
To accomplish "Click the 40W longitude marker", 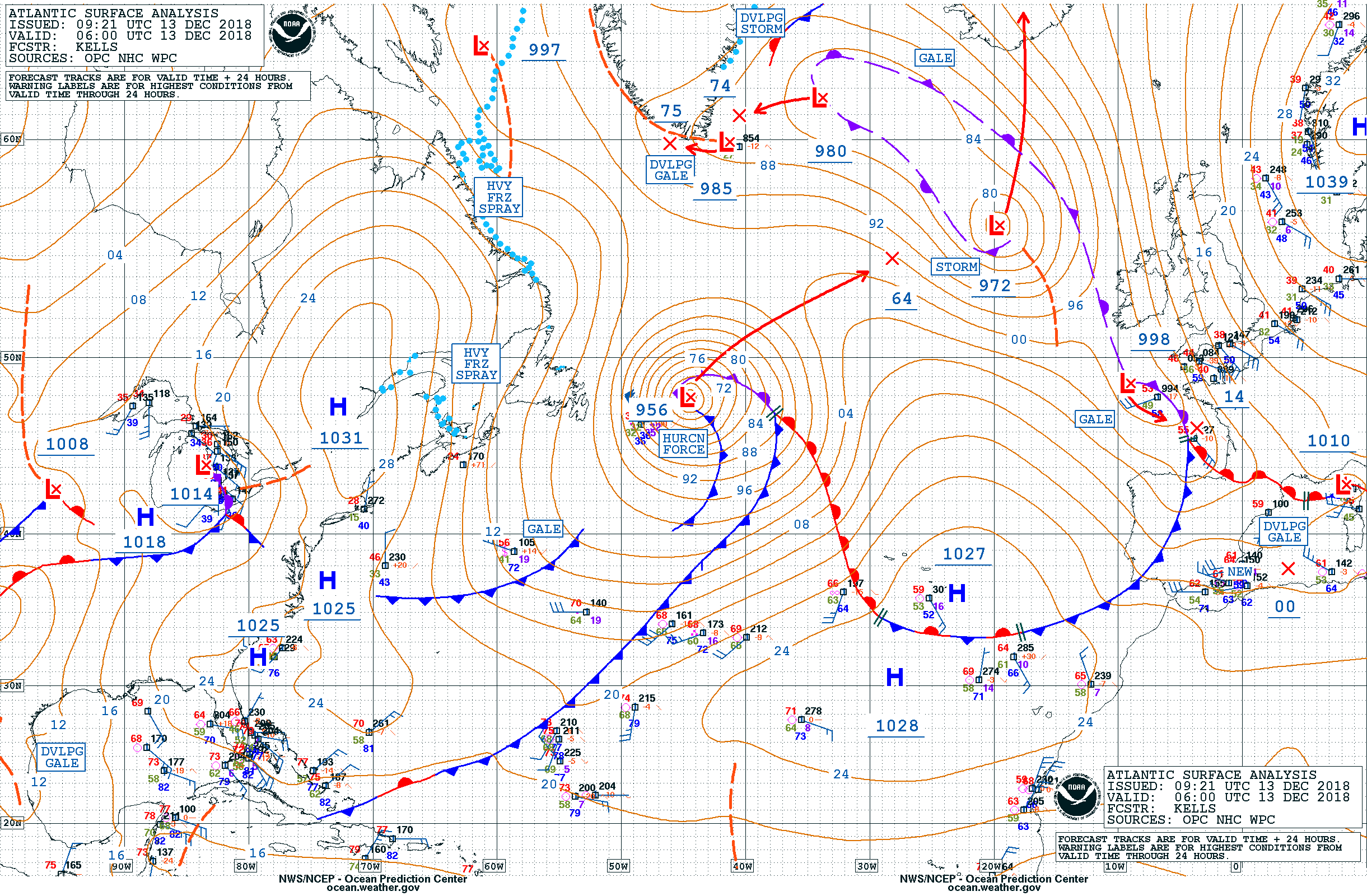I will (742, 866).
